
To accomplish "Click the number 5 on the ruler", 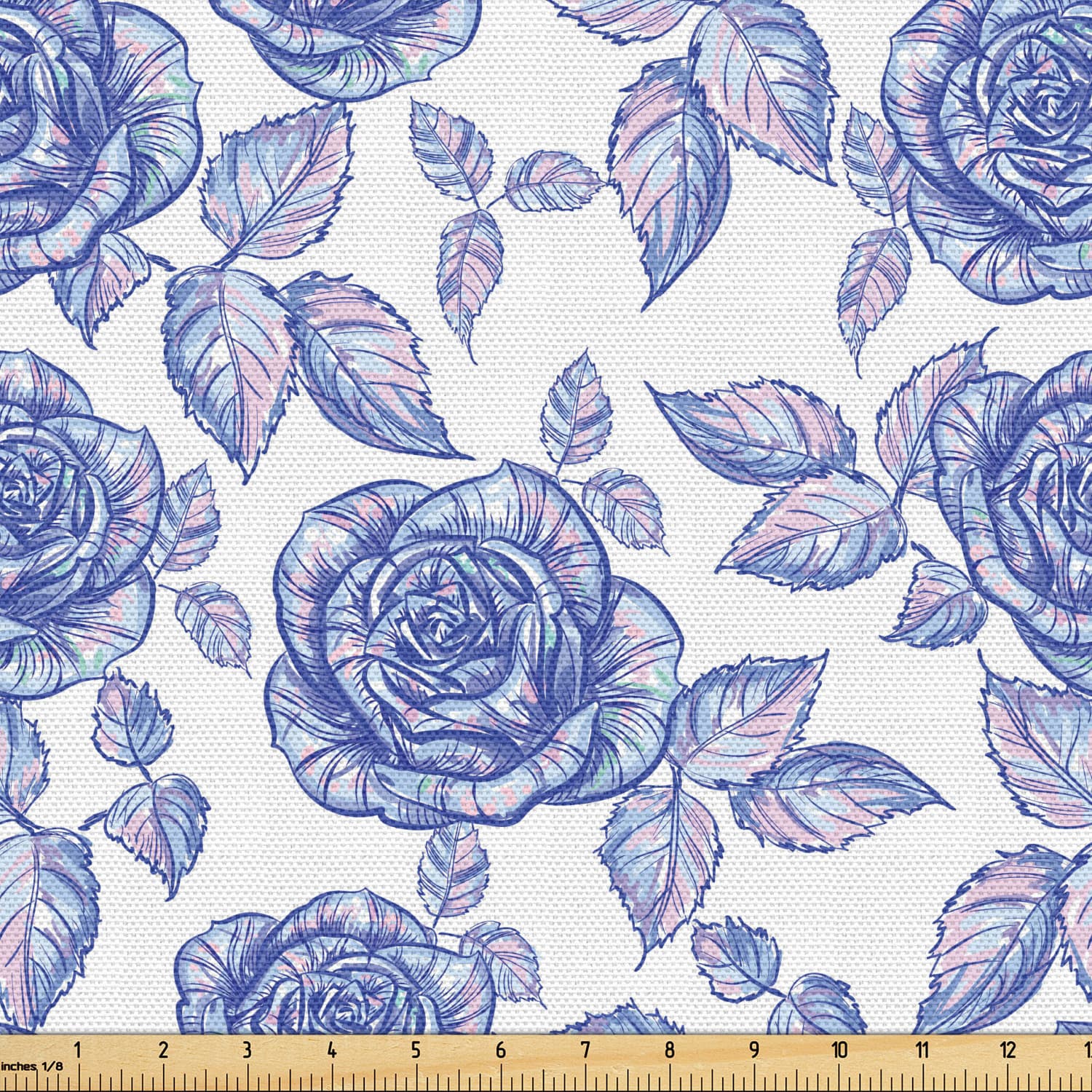I will tap(416, 1050).
